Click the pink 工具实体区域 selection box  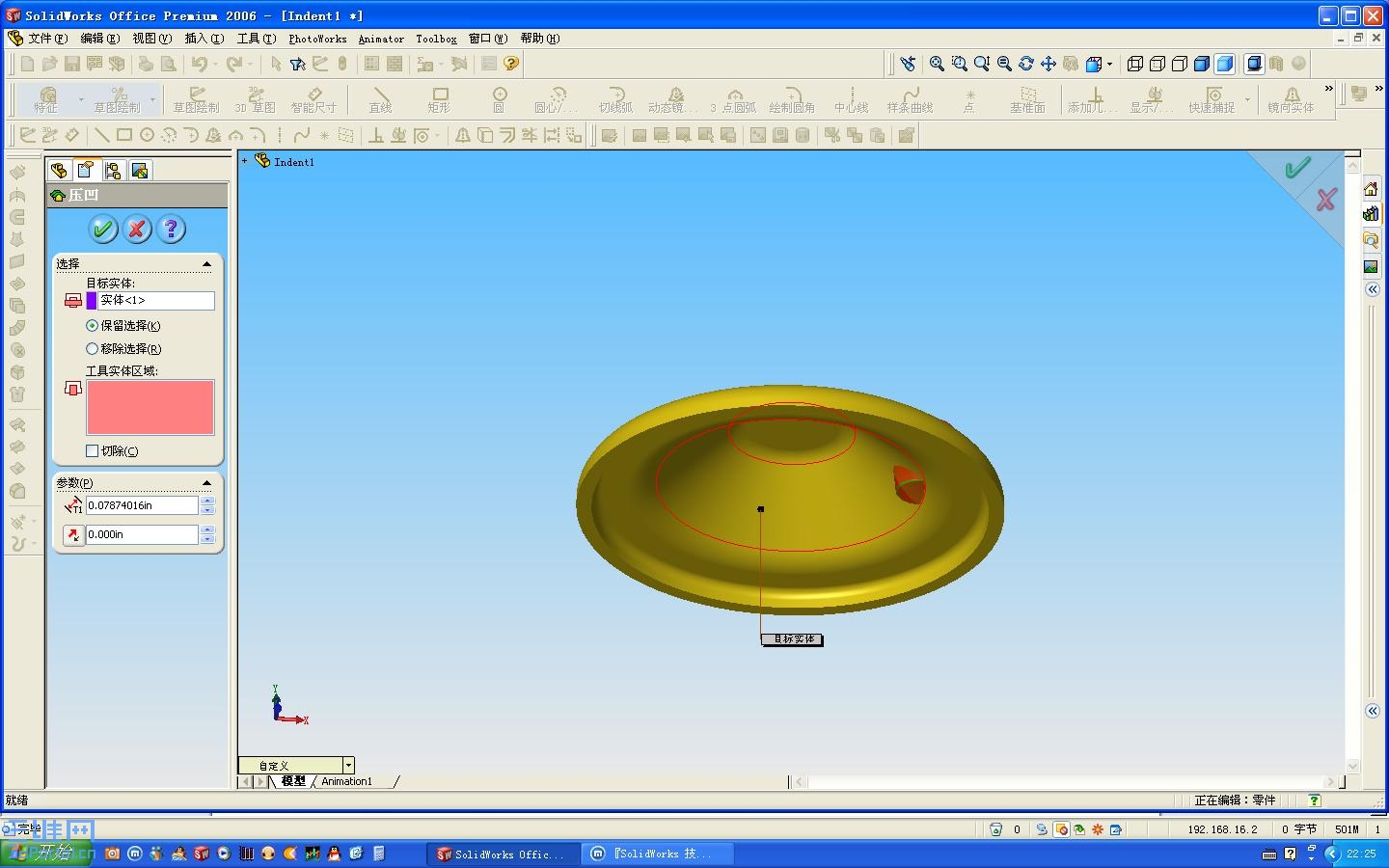pyautogui.click(x=150, y=407)
